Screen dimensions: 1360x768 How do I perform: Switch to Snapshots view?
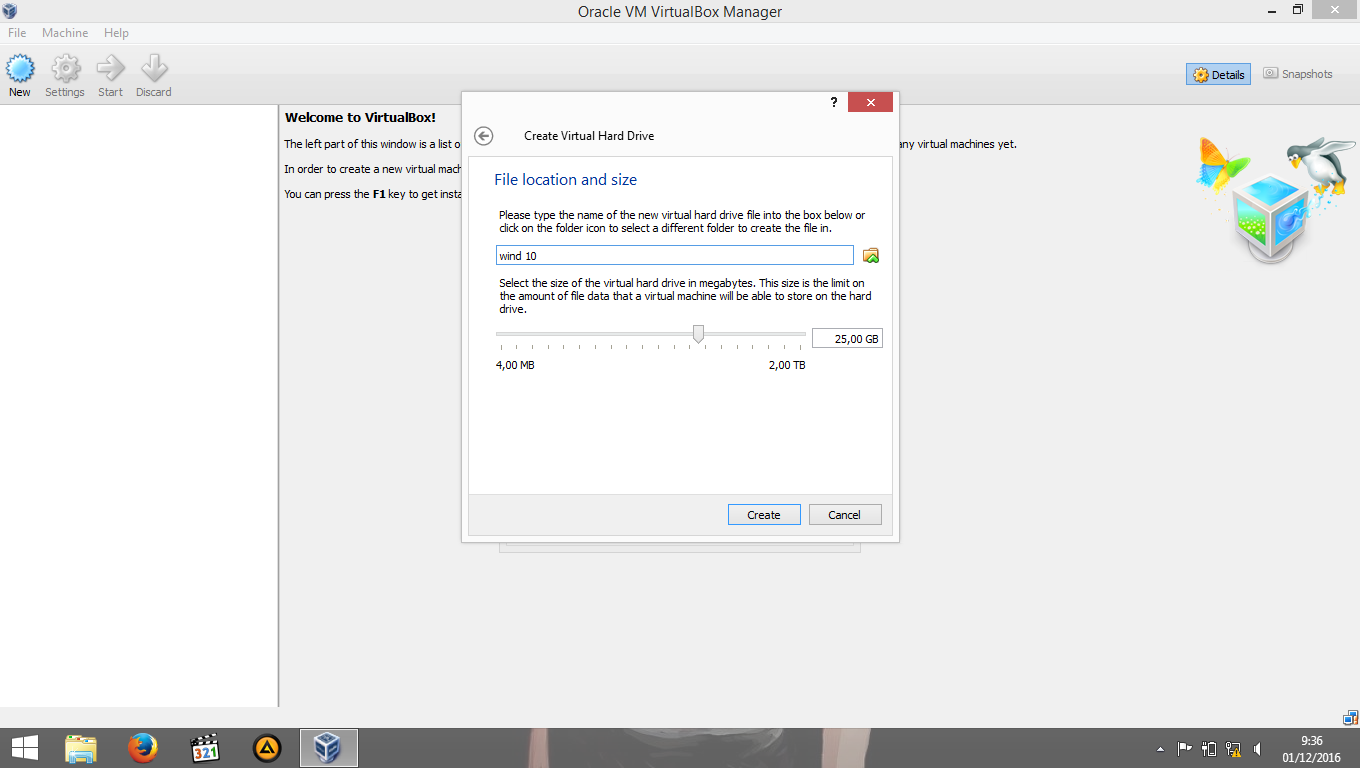1298,74
